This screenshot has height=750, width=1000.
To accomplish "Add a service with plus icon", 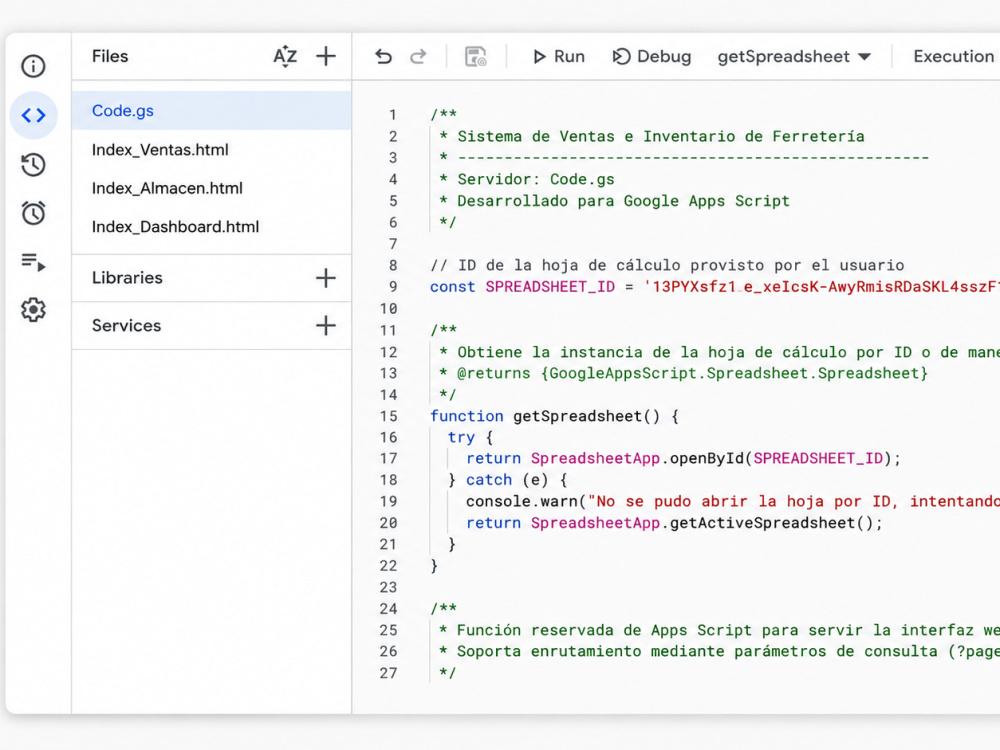I will coord(326,325).
